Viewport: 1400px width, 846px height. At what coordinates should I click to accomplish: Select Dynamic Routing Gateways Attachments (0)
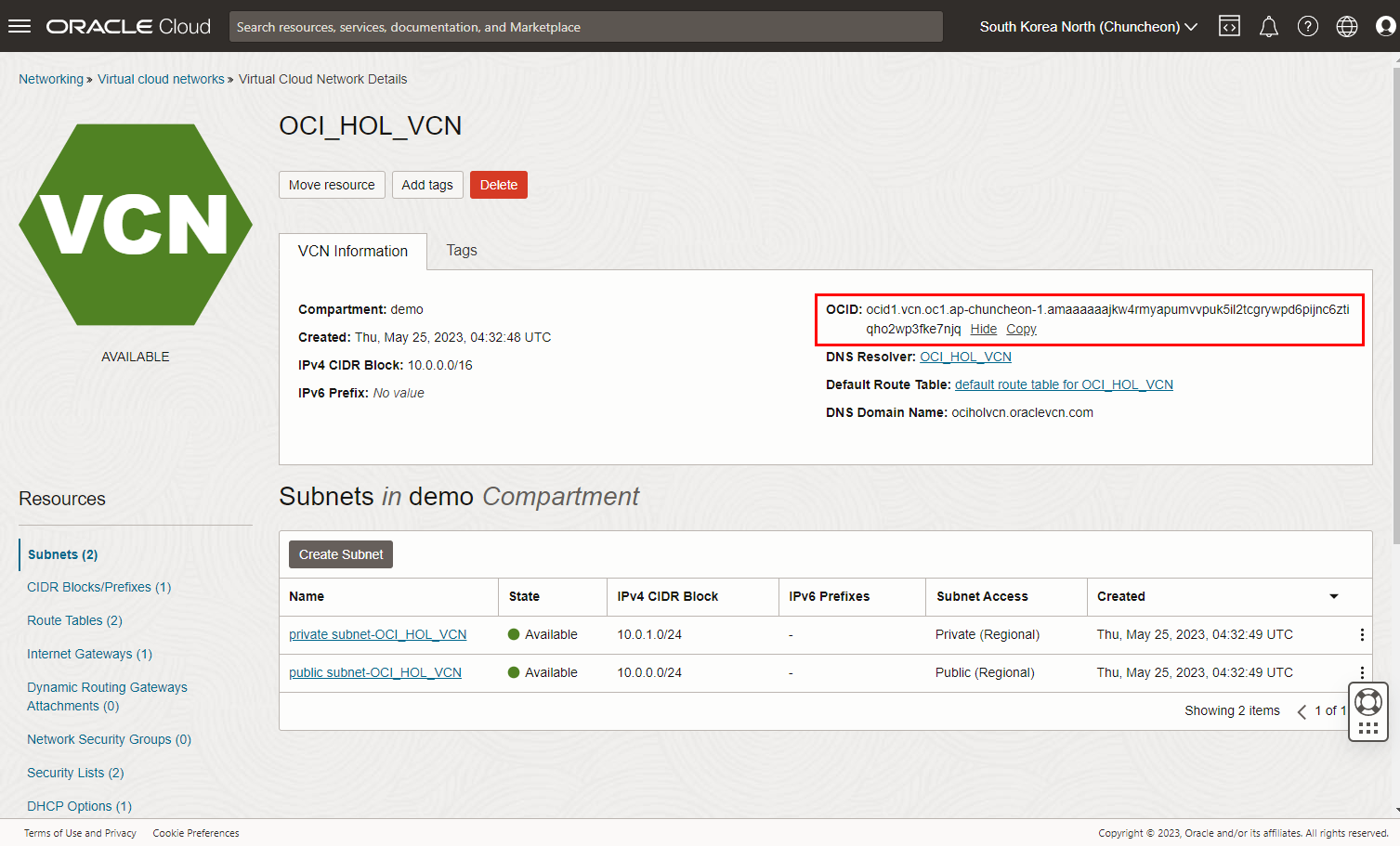(107, 696)
